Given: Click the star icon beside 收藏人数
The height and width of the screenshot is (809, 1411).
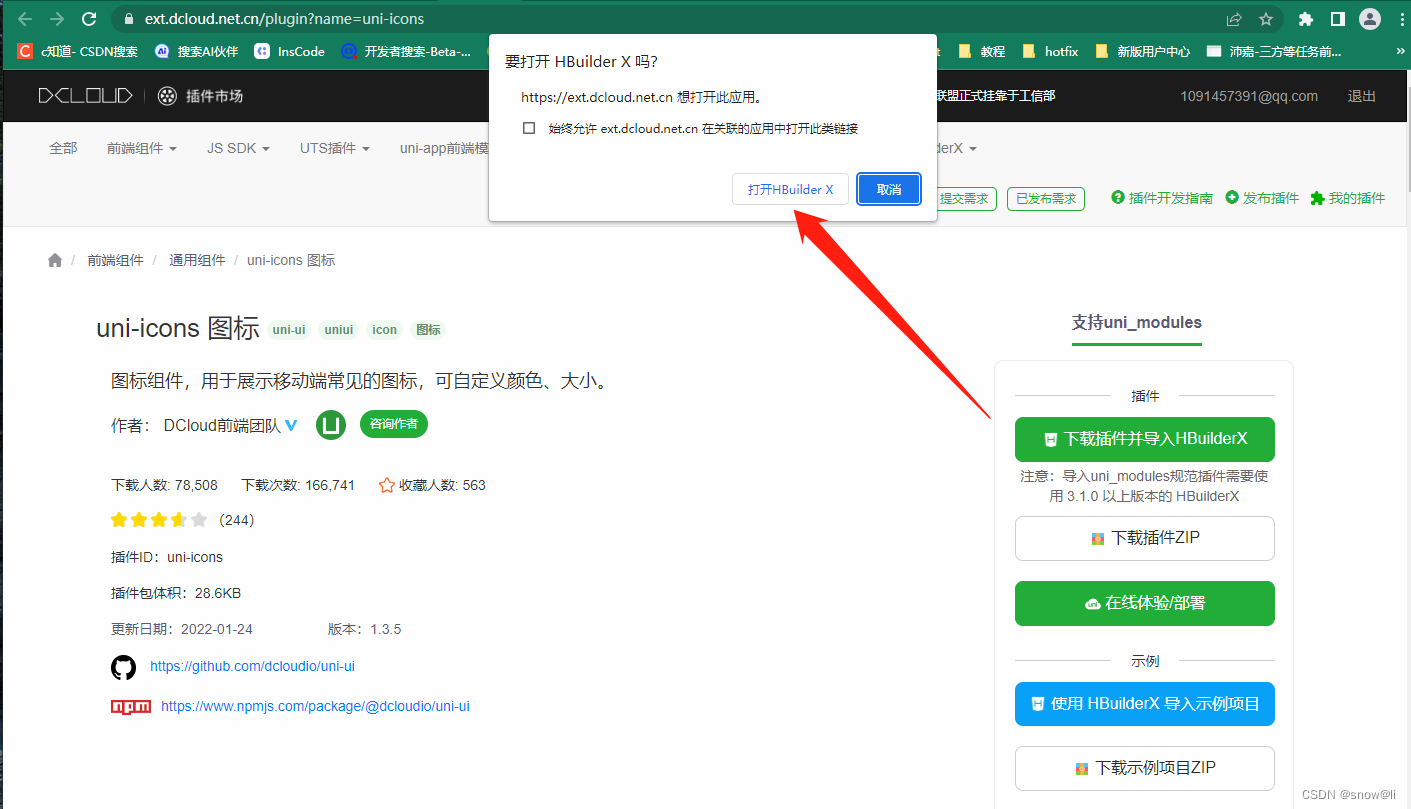Looking at the screenshot, I should pyautogui.click(x=387, y=485).
